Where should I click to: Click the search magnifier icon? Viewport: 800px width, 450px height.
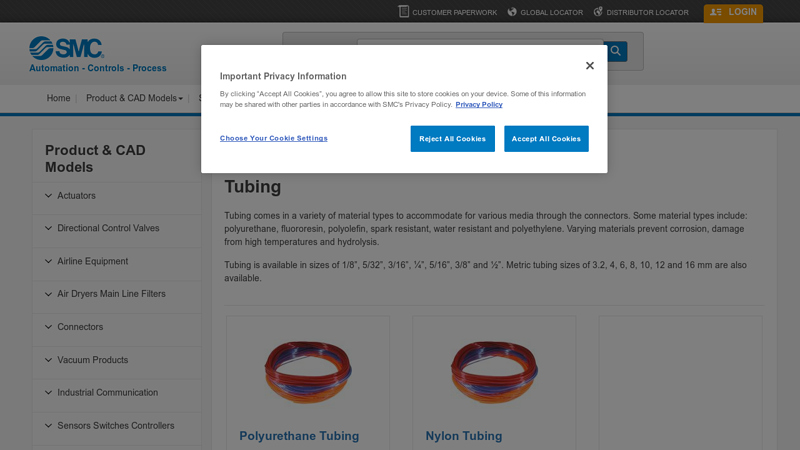pyautogui.click(x=616, y=51)
